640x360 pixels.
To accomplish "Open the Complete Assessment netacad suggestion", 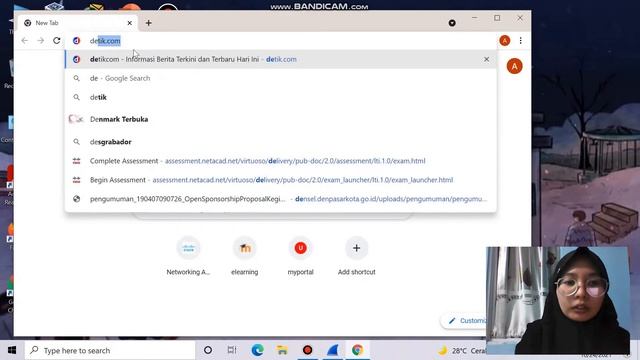I will (x=281, y=161).
